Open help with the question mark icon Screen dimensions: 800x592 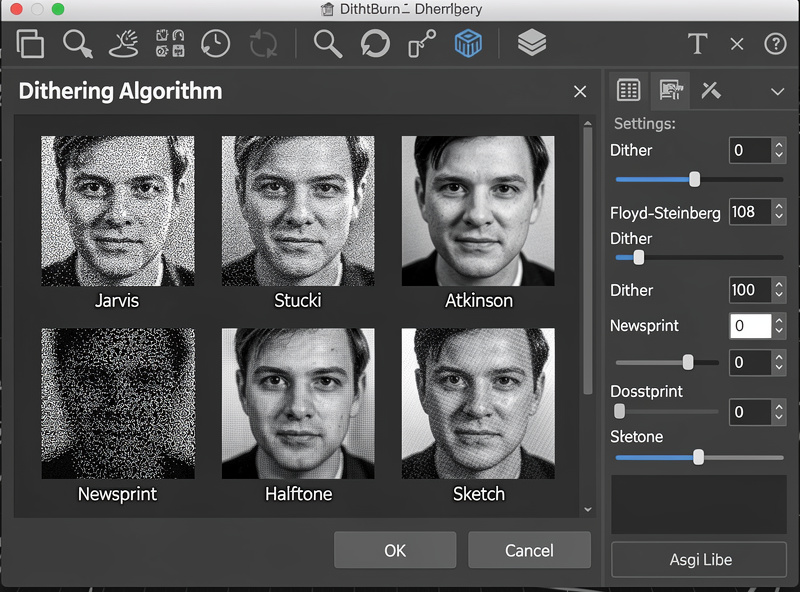point(775,44)
